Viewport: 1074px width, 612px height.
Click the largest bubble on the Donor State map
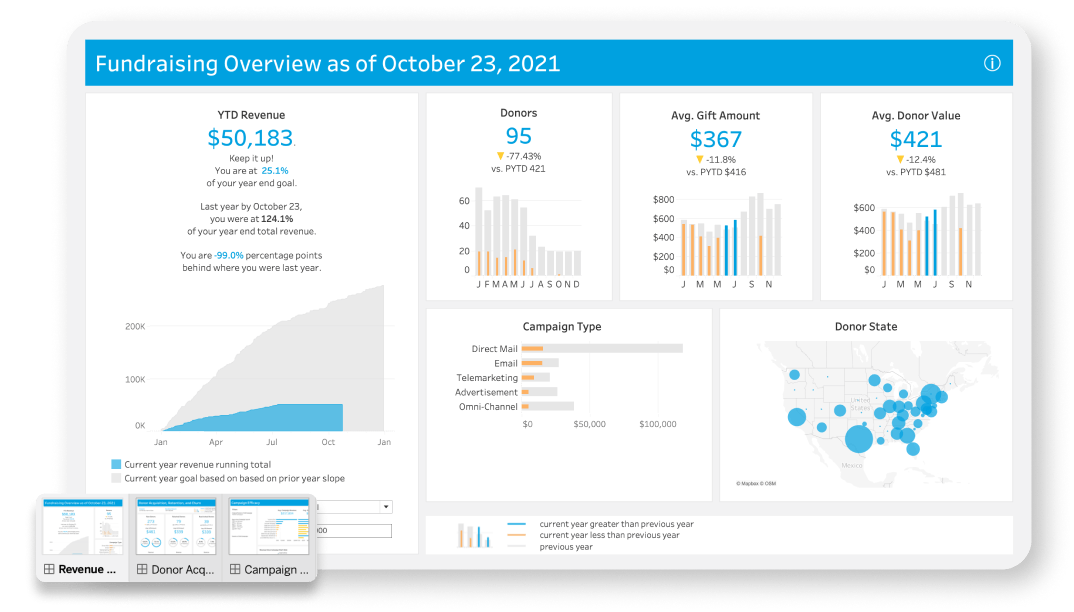point(858,439)
